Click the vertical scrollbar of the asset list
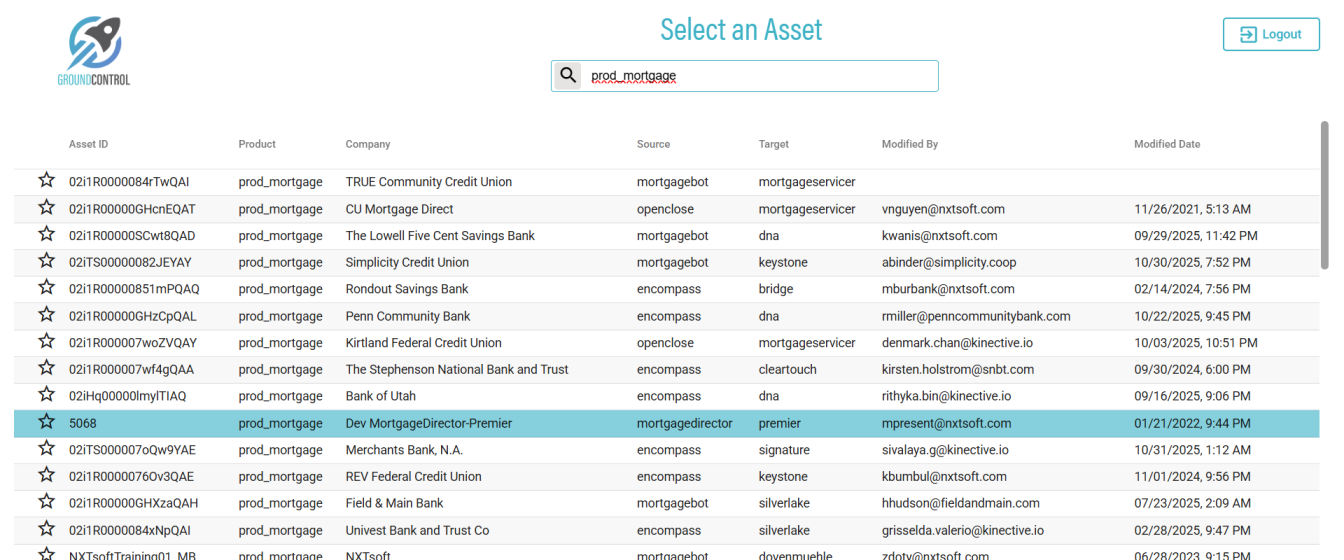This screenshot has width=1344, height=560. click(x=1325, y=195)
